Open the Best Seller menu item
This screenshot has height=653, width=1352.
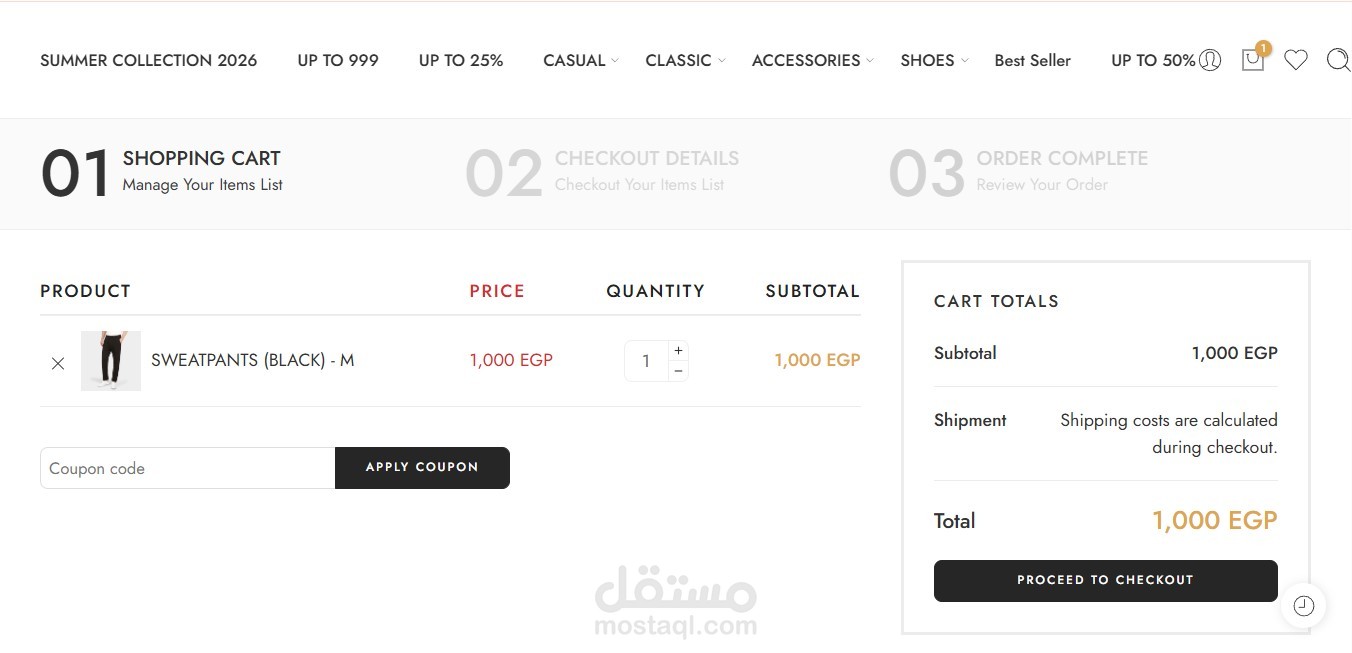[1032, 60]
